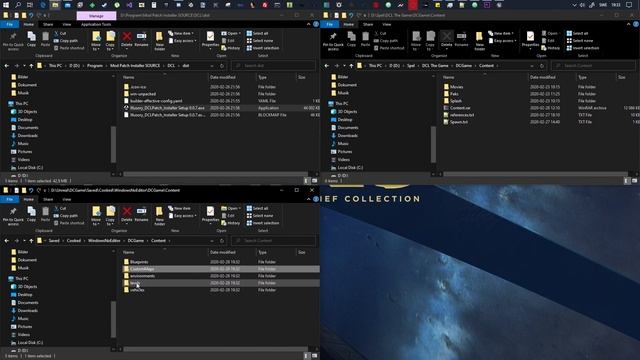
Task: Click Search box in Cooked Content window
Action: (273, 241)
